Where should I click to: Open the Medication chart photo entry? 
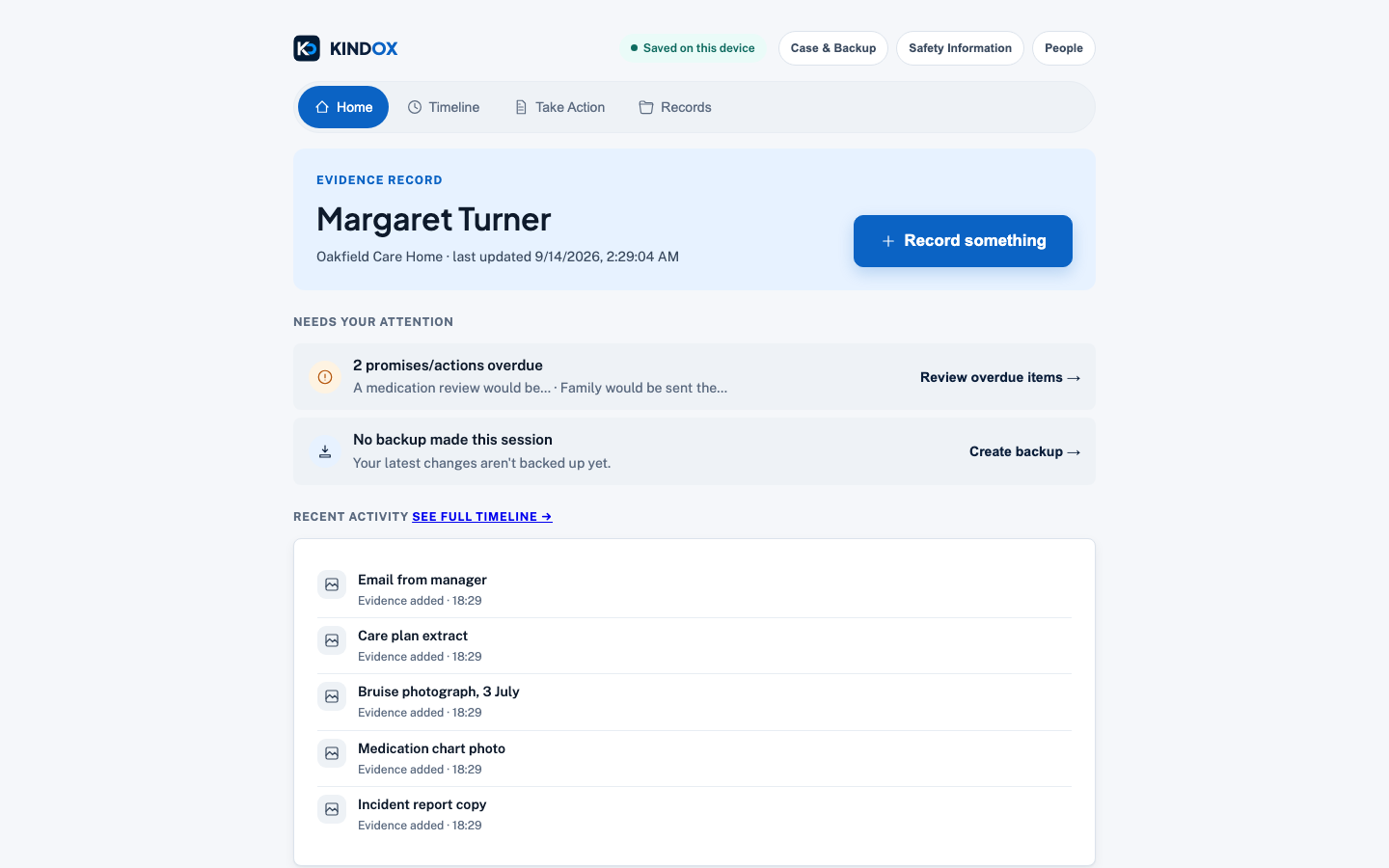694,758
